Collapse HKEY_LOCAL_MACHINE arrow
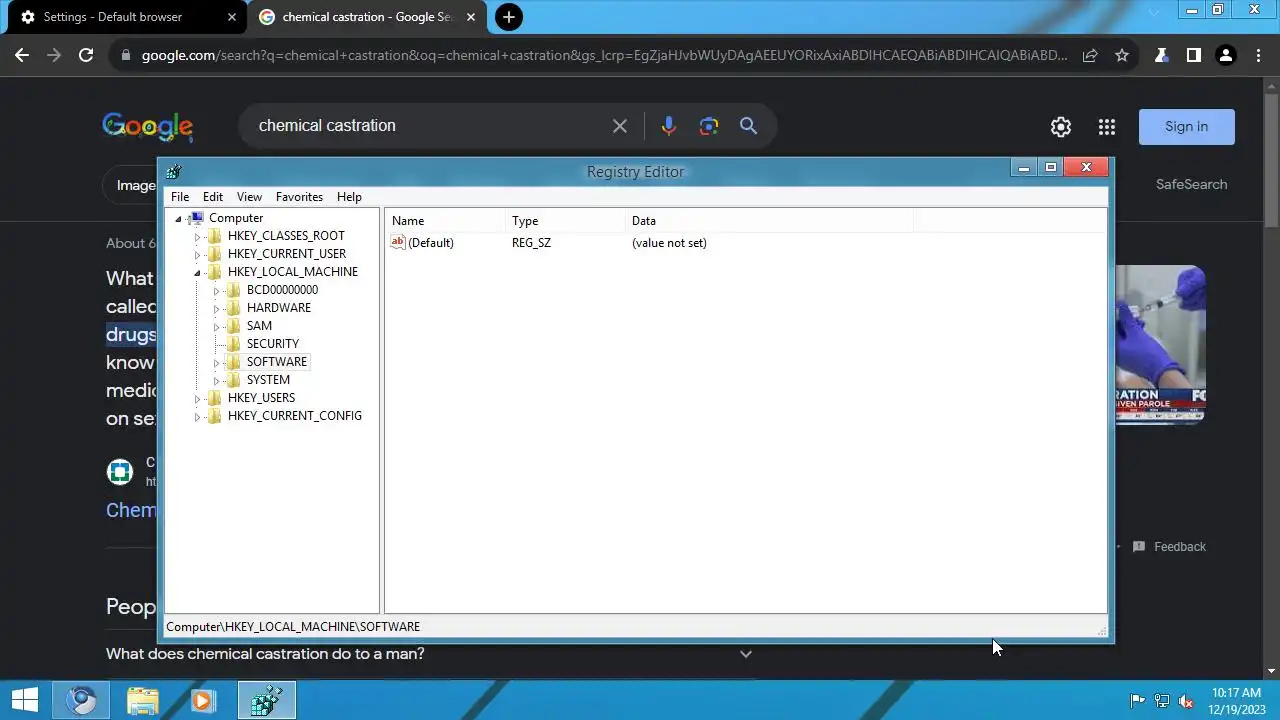 pos(198,273)
